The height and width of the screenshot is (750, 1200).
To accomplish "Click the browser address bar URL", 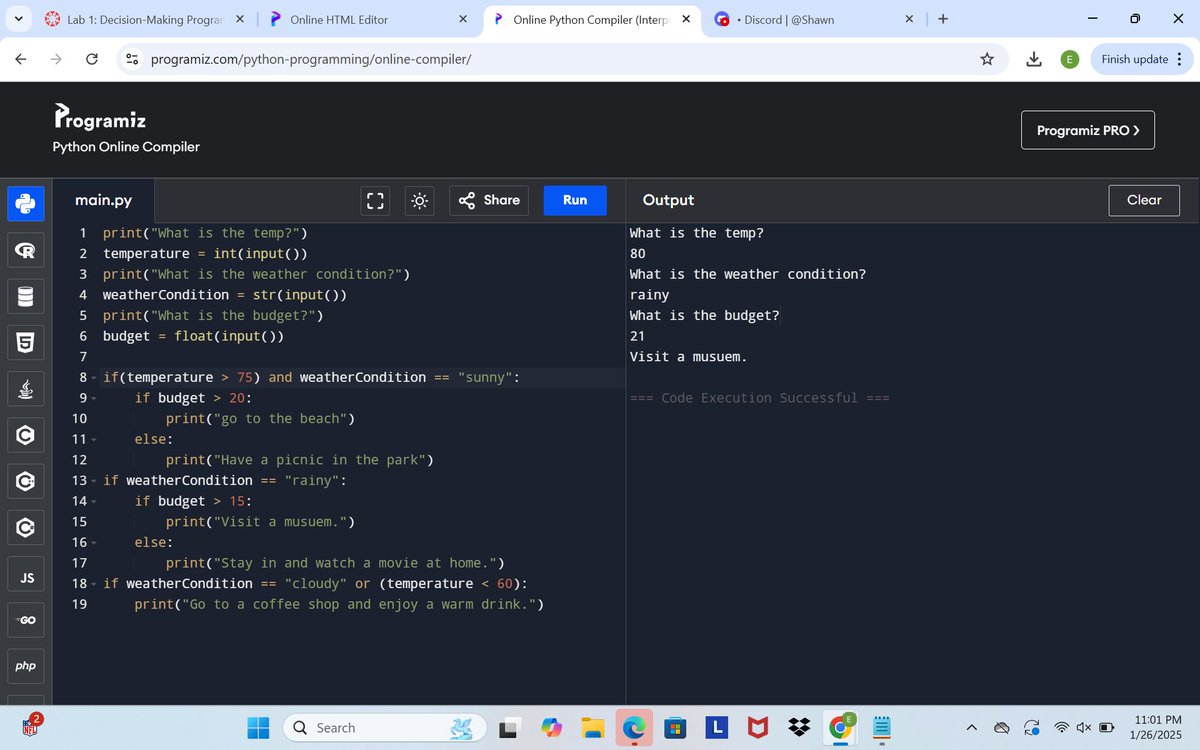I will (311, 59).
